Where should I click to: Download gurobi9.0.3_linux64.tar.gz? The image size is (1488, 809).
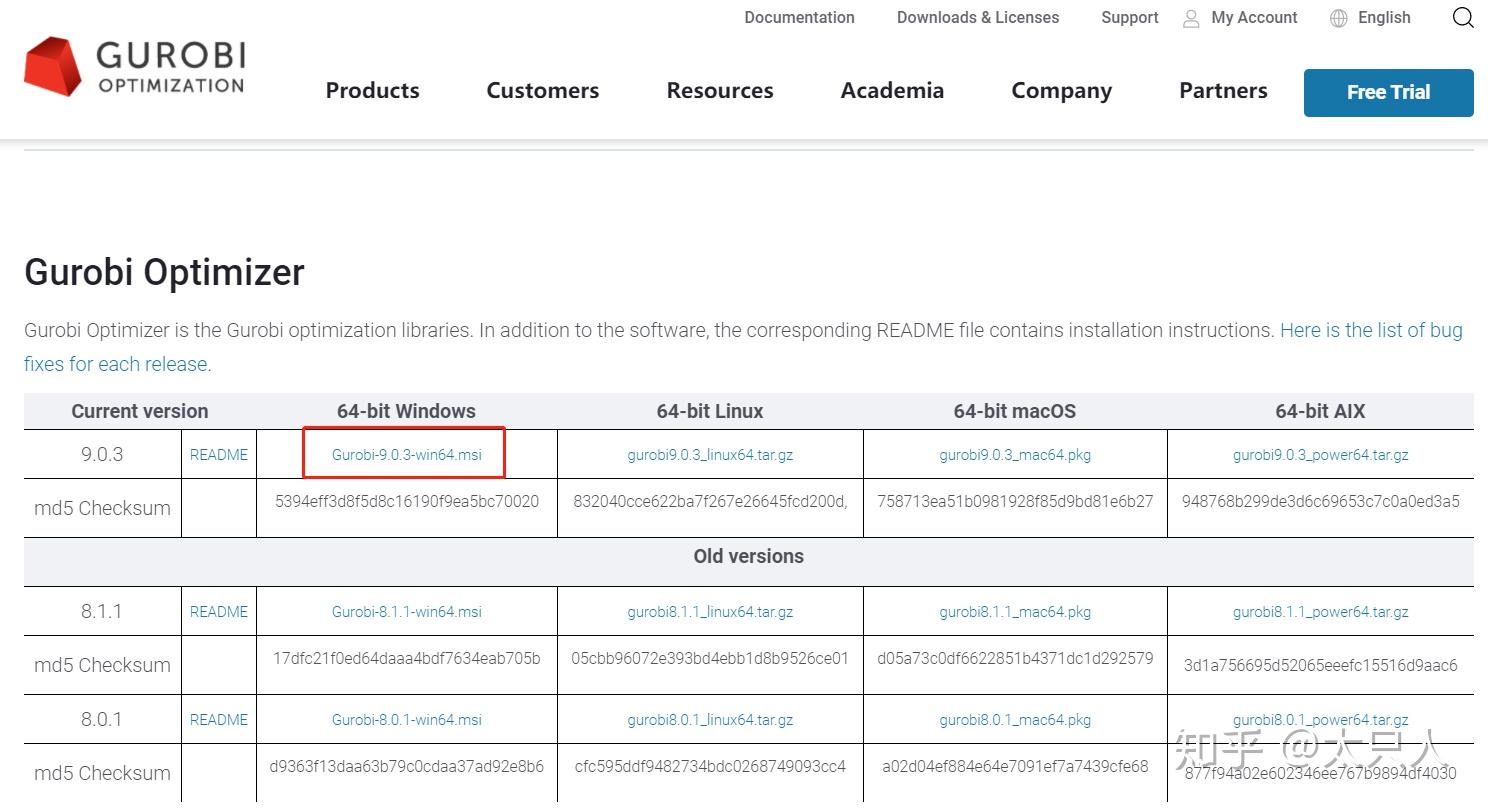[x=710, y=455]
